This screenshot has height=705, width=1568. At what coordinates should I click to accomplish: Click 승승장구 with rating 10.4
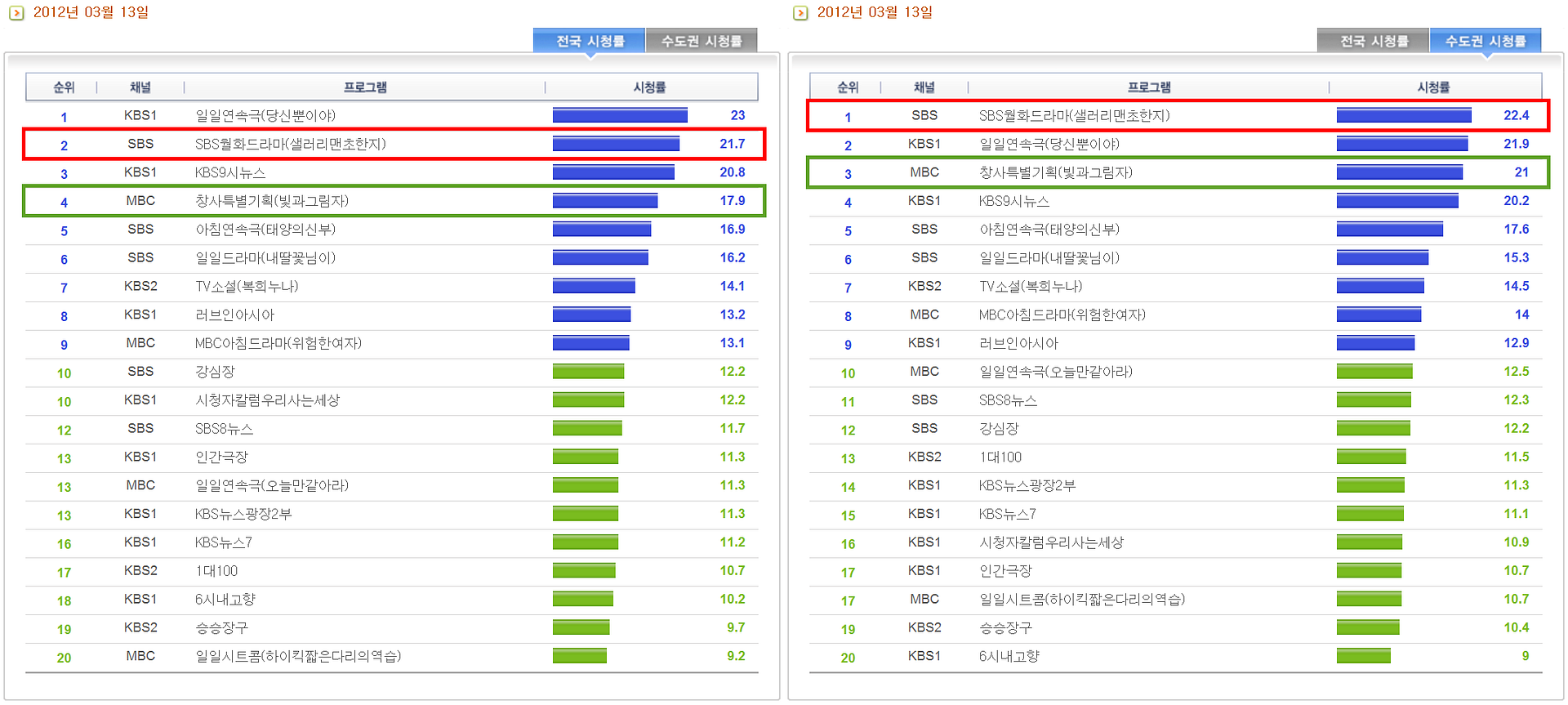click(x=1005, y=628)
